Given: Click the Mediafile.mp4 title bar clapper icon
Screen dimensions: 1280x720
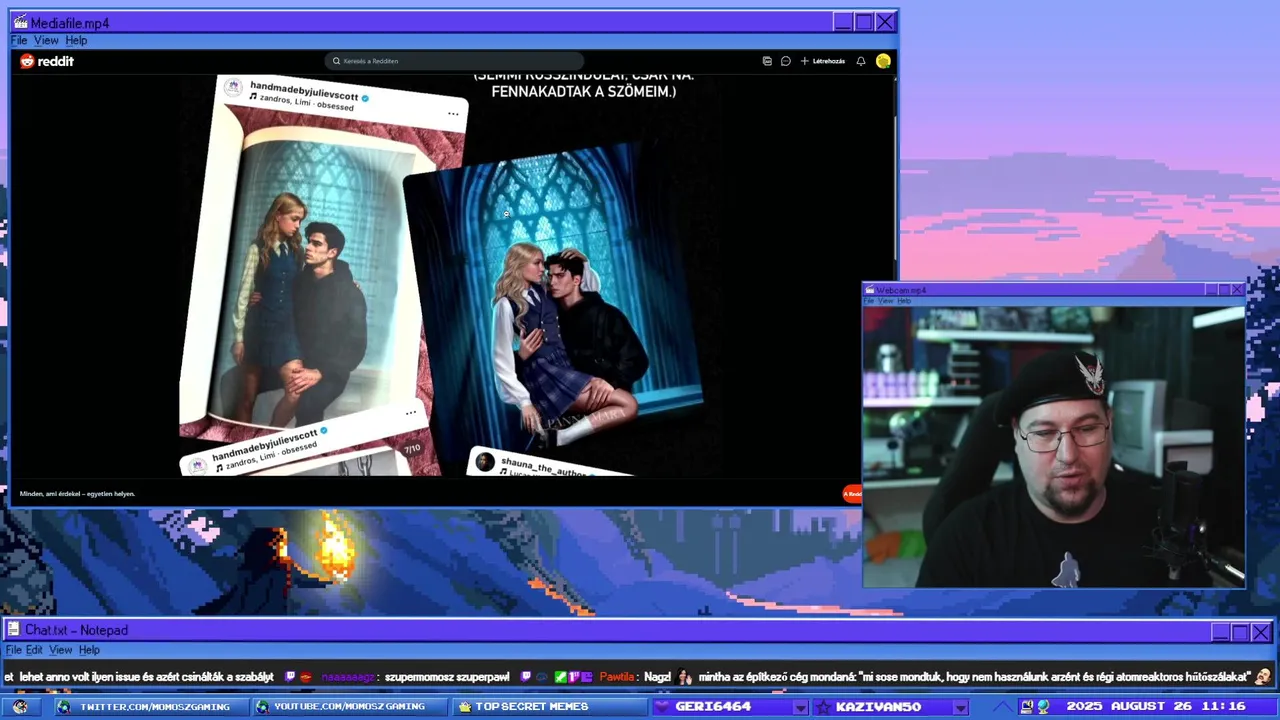Looking at the screenshot, I should [20, 22].
